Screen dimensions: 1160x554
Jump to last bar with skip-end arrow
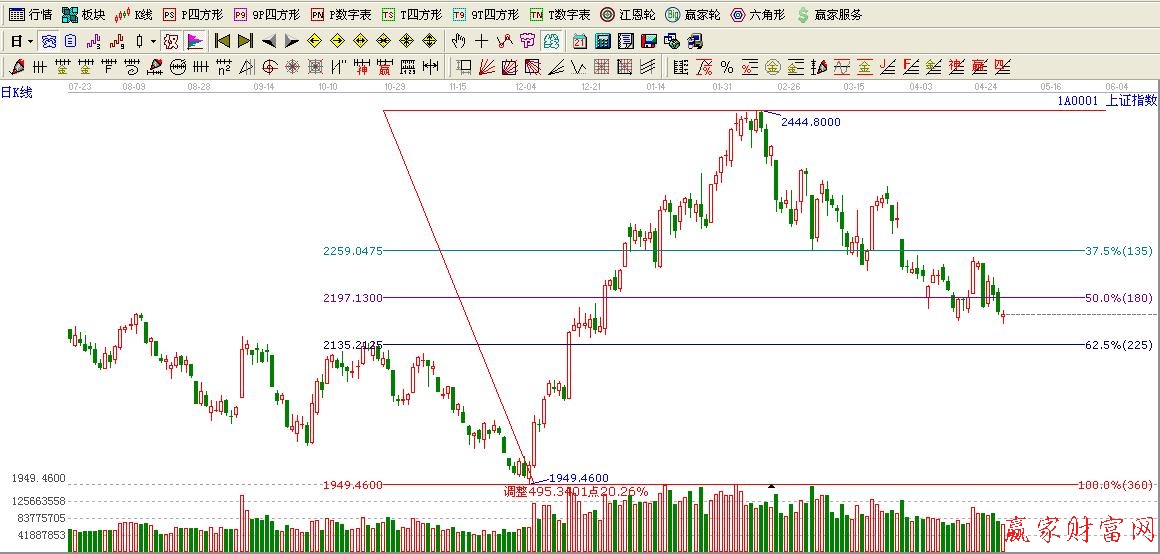click(245, 41)
